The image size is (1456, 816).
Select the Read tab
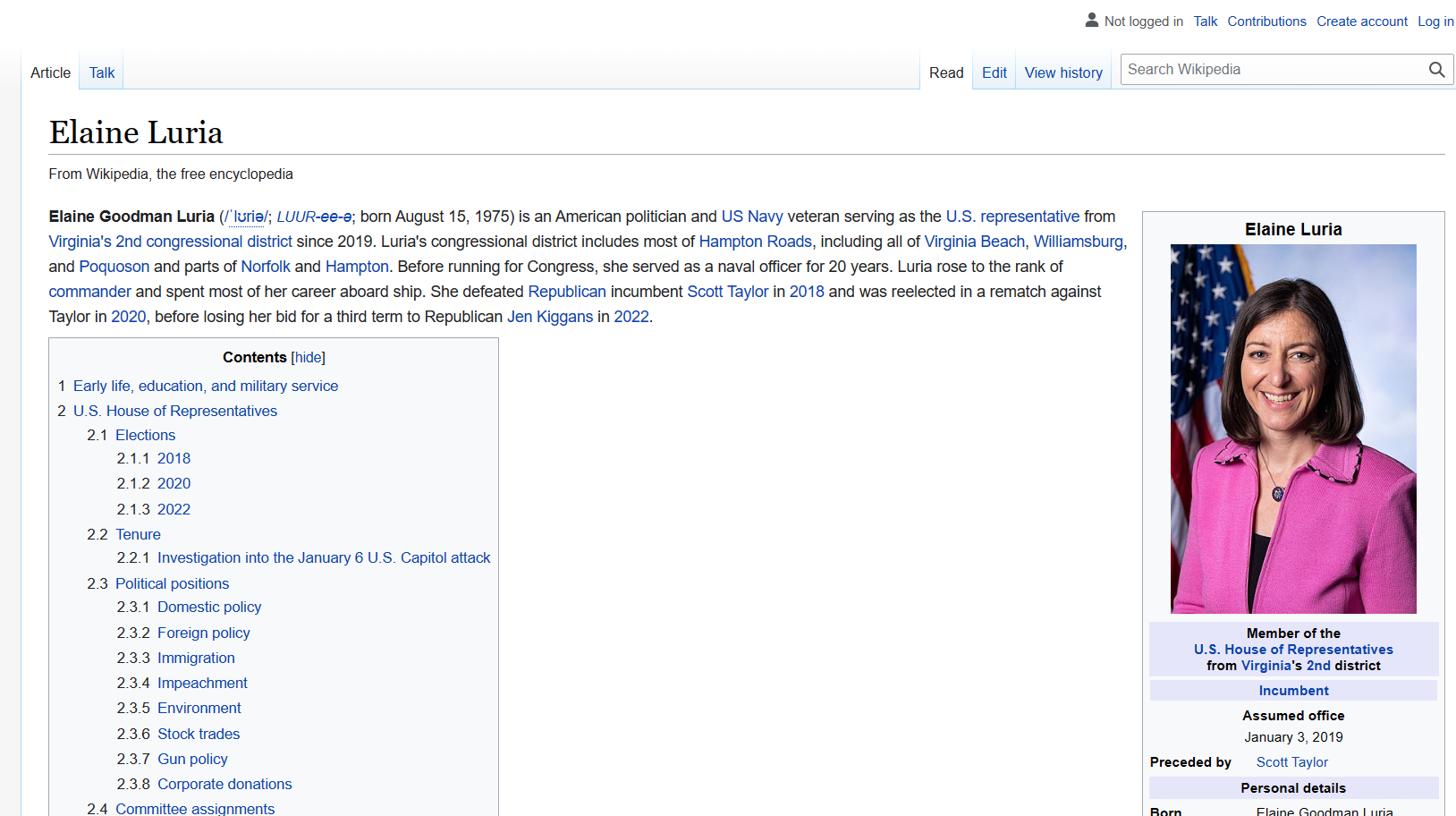point(946,72)
